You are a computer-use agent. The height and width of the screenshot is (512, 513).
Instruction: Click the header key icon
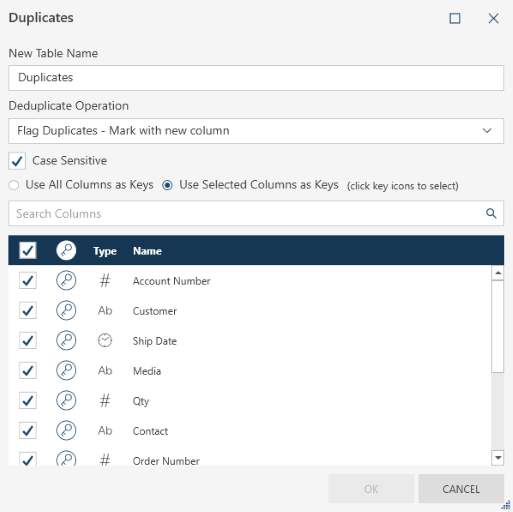66,250
